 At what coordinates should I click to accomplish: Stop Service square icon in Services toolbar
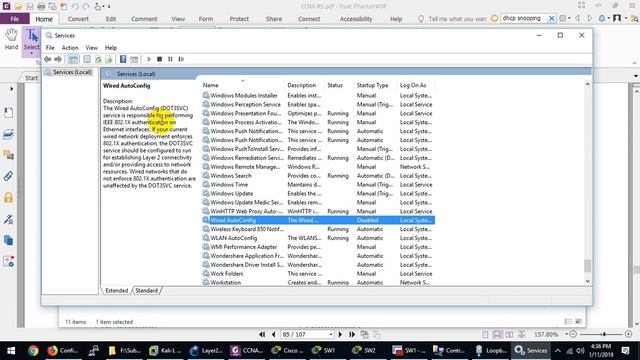tap(160, 59)
